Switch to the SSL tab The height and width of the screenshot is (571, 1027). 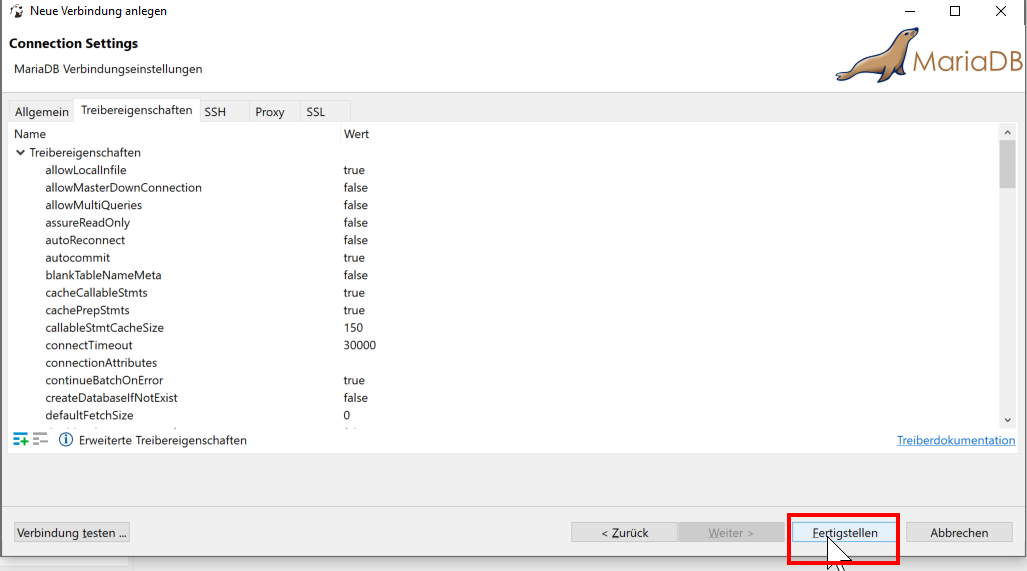[316, 112]
